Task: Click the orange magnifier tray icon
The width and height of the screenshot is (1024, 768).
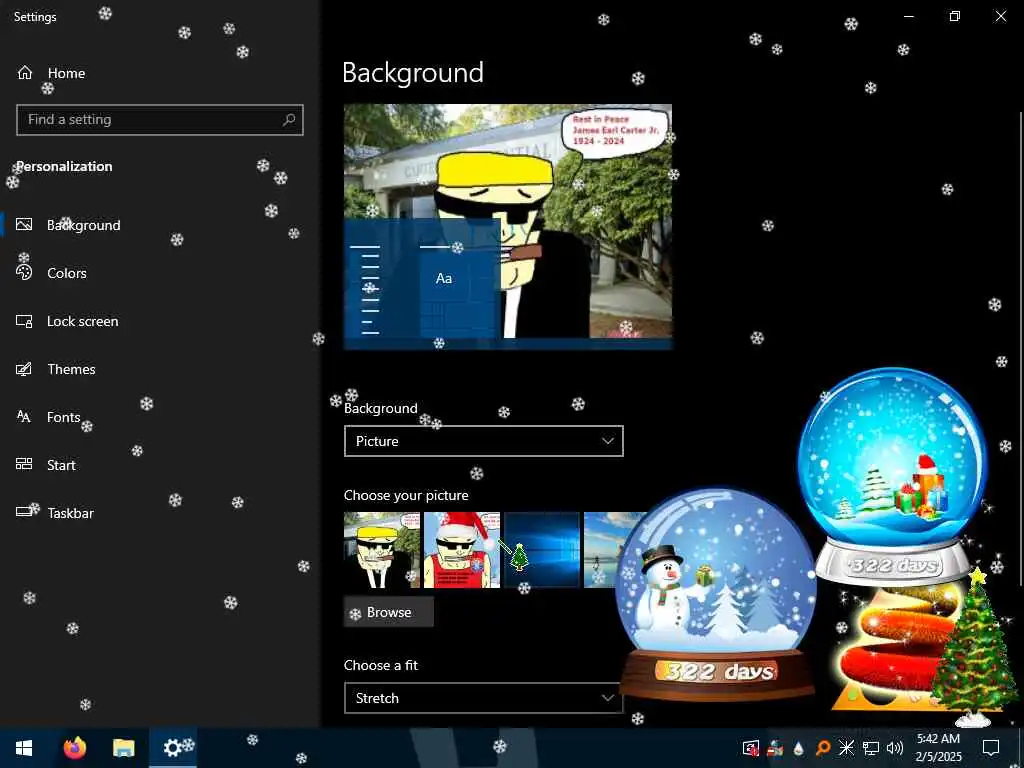Action: pyautogui.click(x=823, y=748)
